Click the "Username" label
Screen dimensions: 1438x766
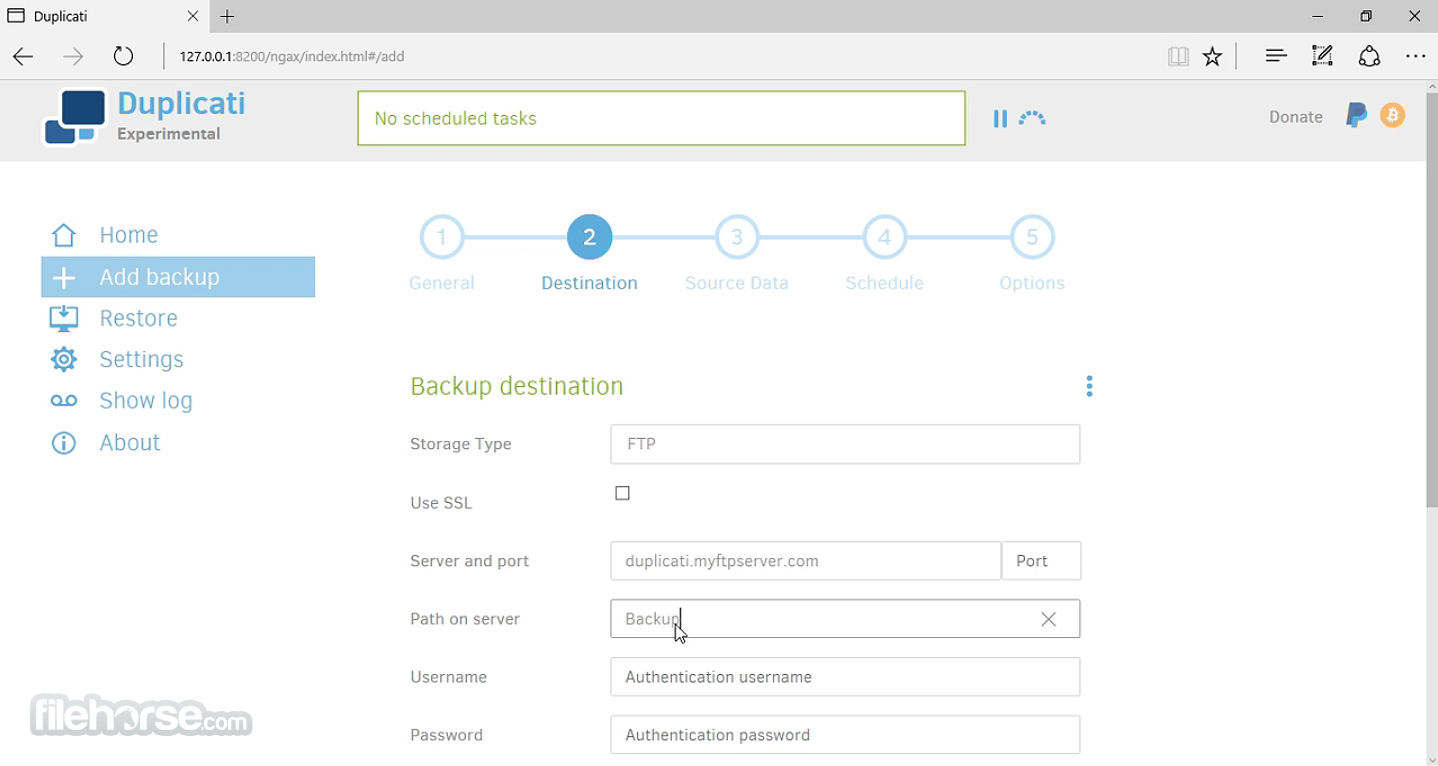[448, 677]
